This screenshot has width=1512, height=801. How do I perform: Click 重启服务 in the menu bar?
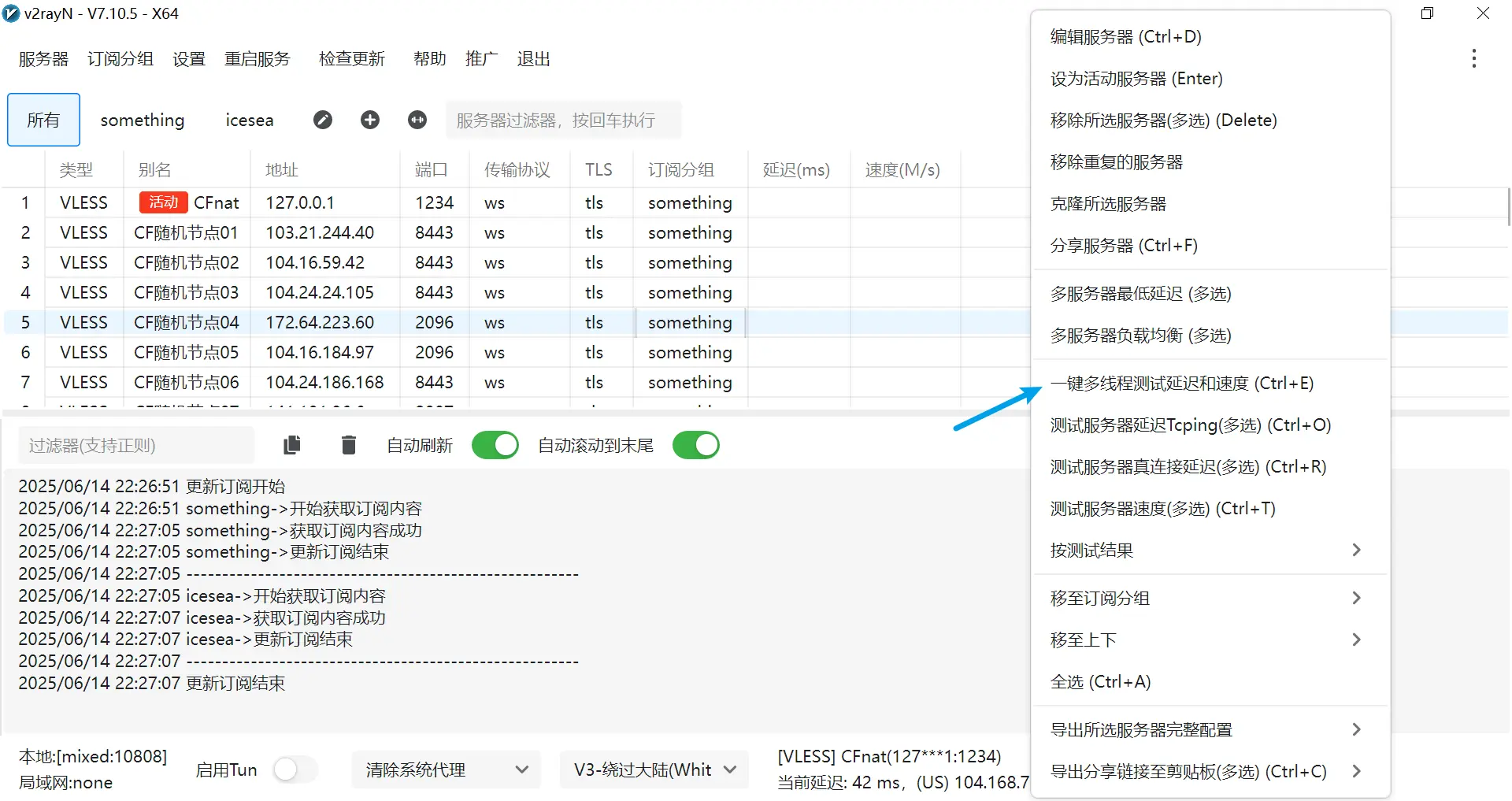pos(258,59)
